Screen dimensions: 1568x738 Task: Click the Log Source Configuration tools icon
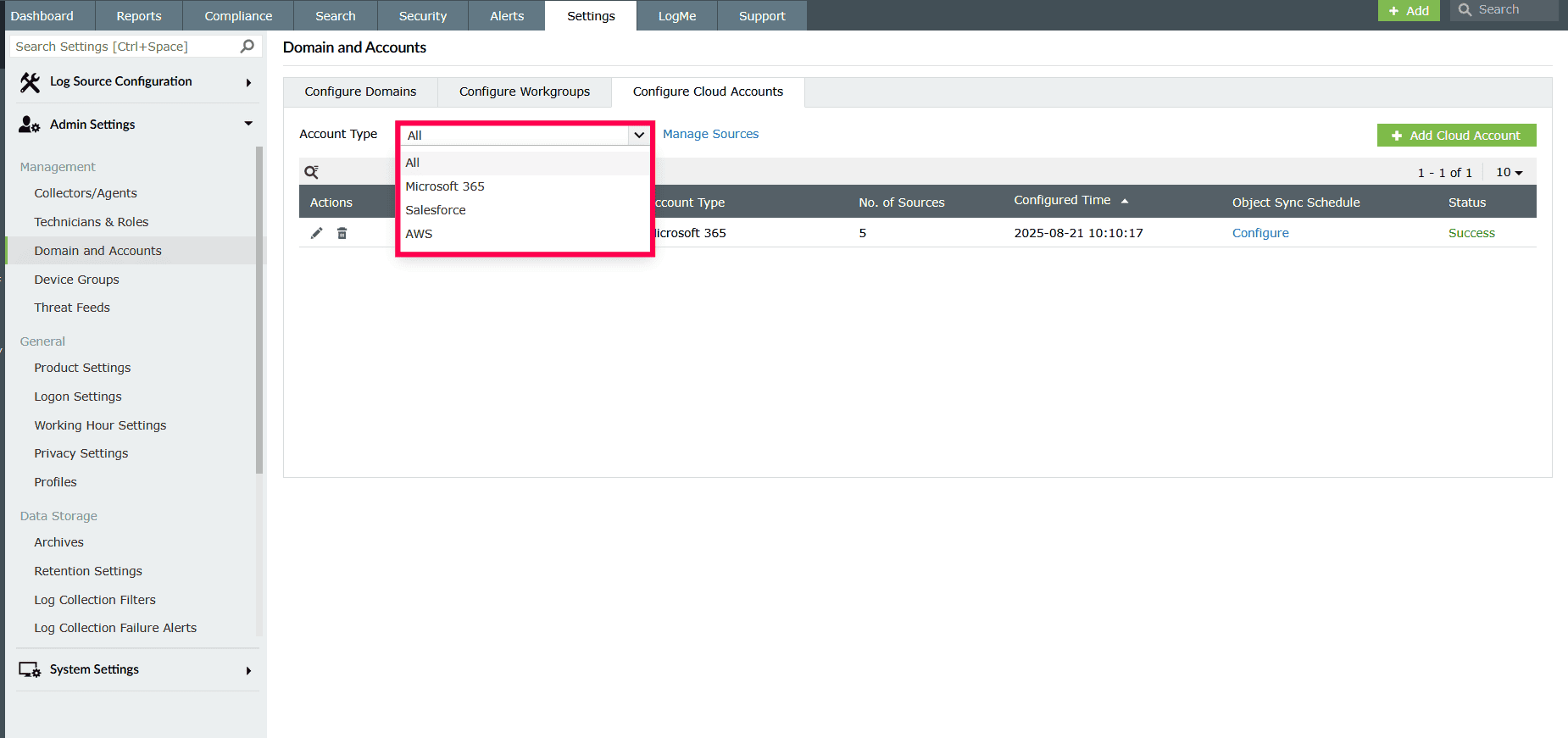pos(30,82)
